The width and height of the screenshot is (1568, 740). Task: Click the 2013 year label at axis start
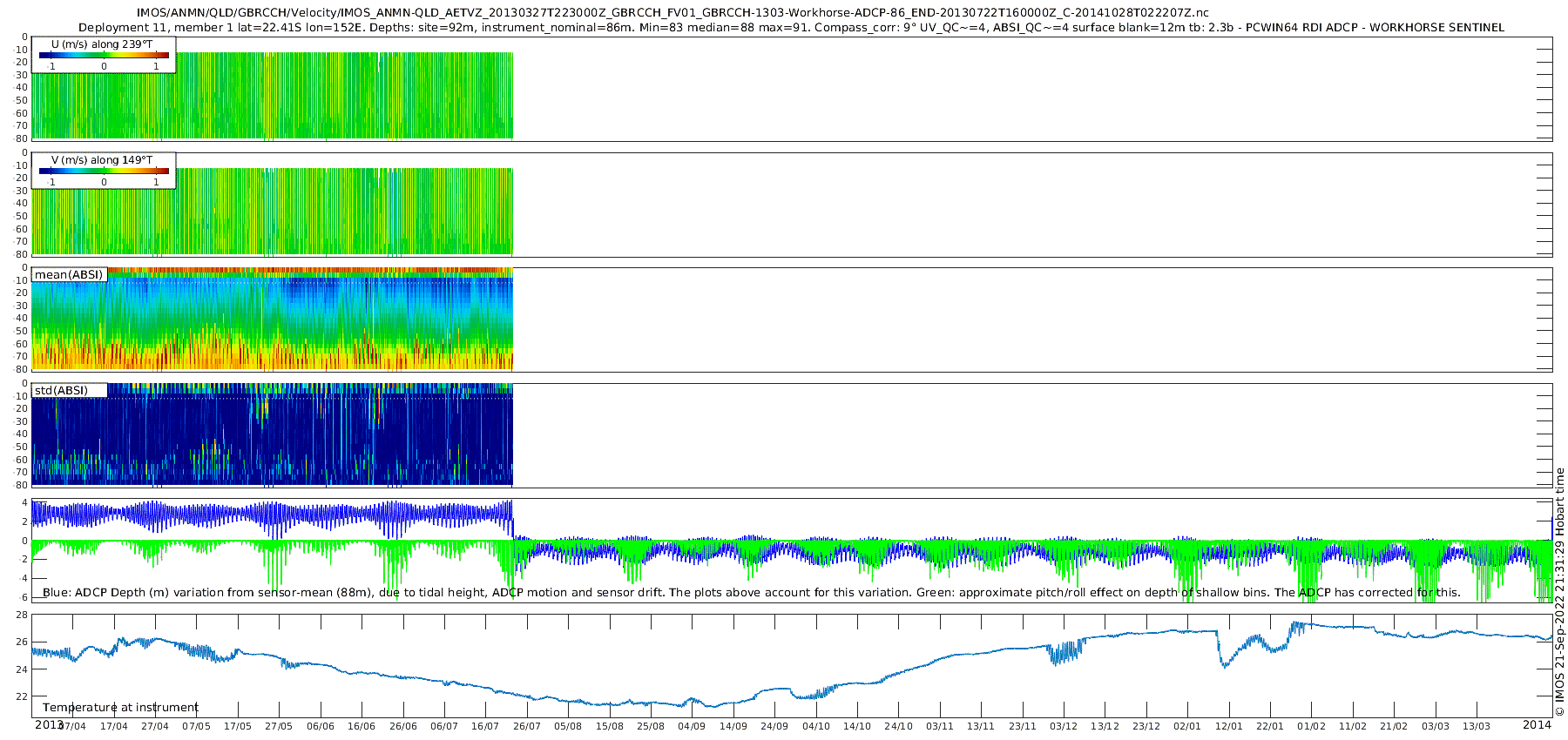point(49,724)
